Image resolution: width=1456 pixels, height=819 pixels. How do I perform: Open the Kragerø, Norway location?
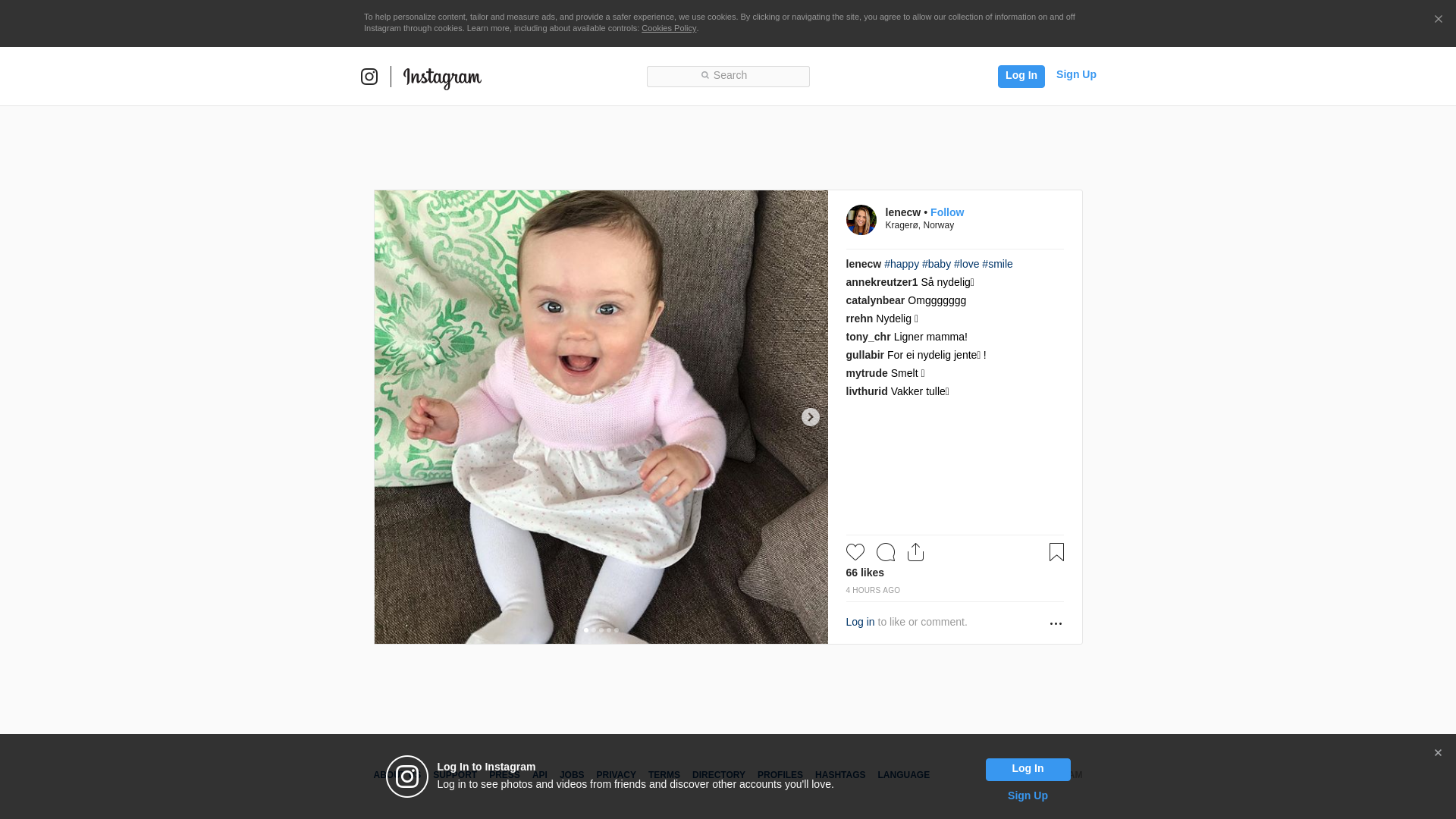tap(919, 225)
